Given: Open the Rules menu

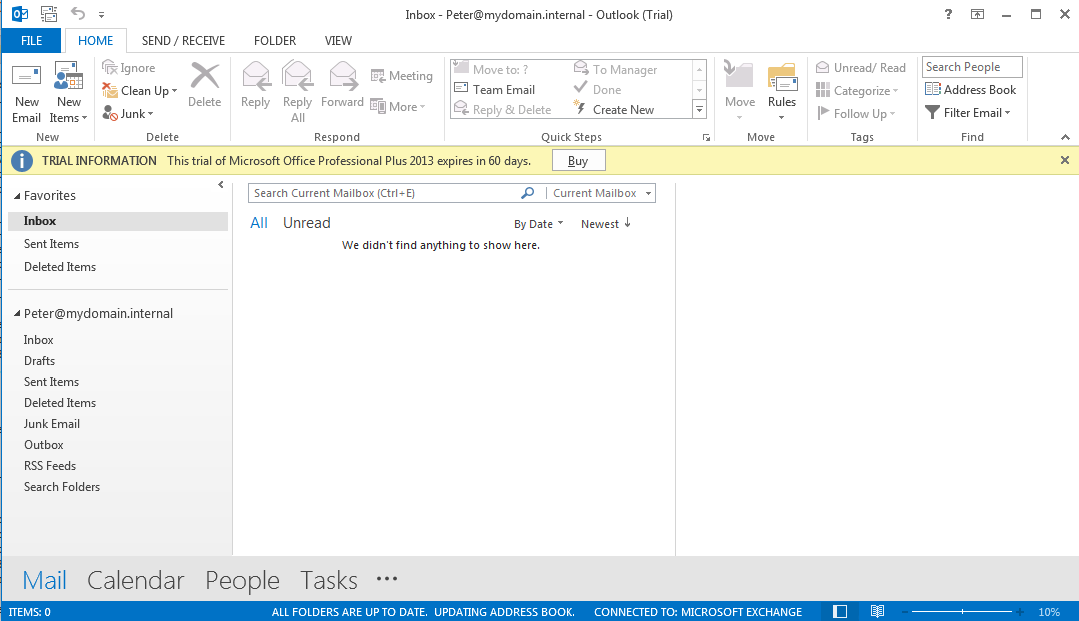Looking at the screenshot, I should pyautogui.click(x=782, y=91).
